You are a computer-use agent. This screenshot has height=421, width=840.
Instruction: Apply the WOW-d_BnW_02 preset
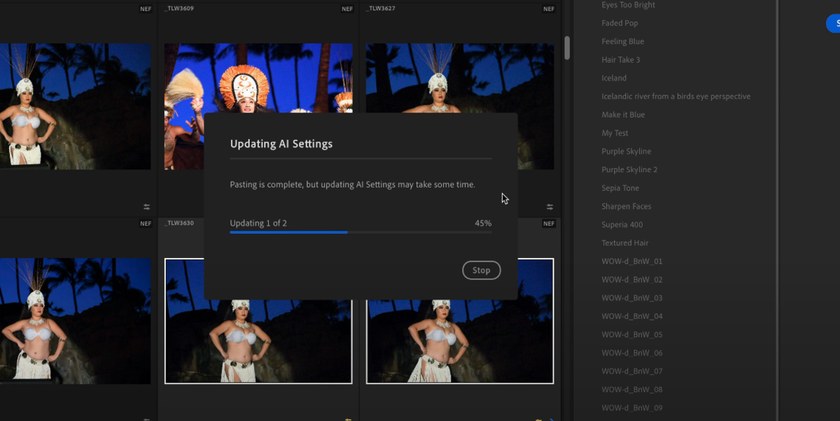point(632,280)
